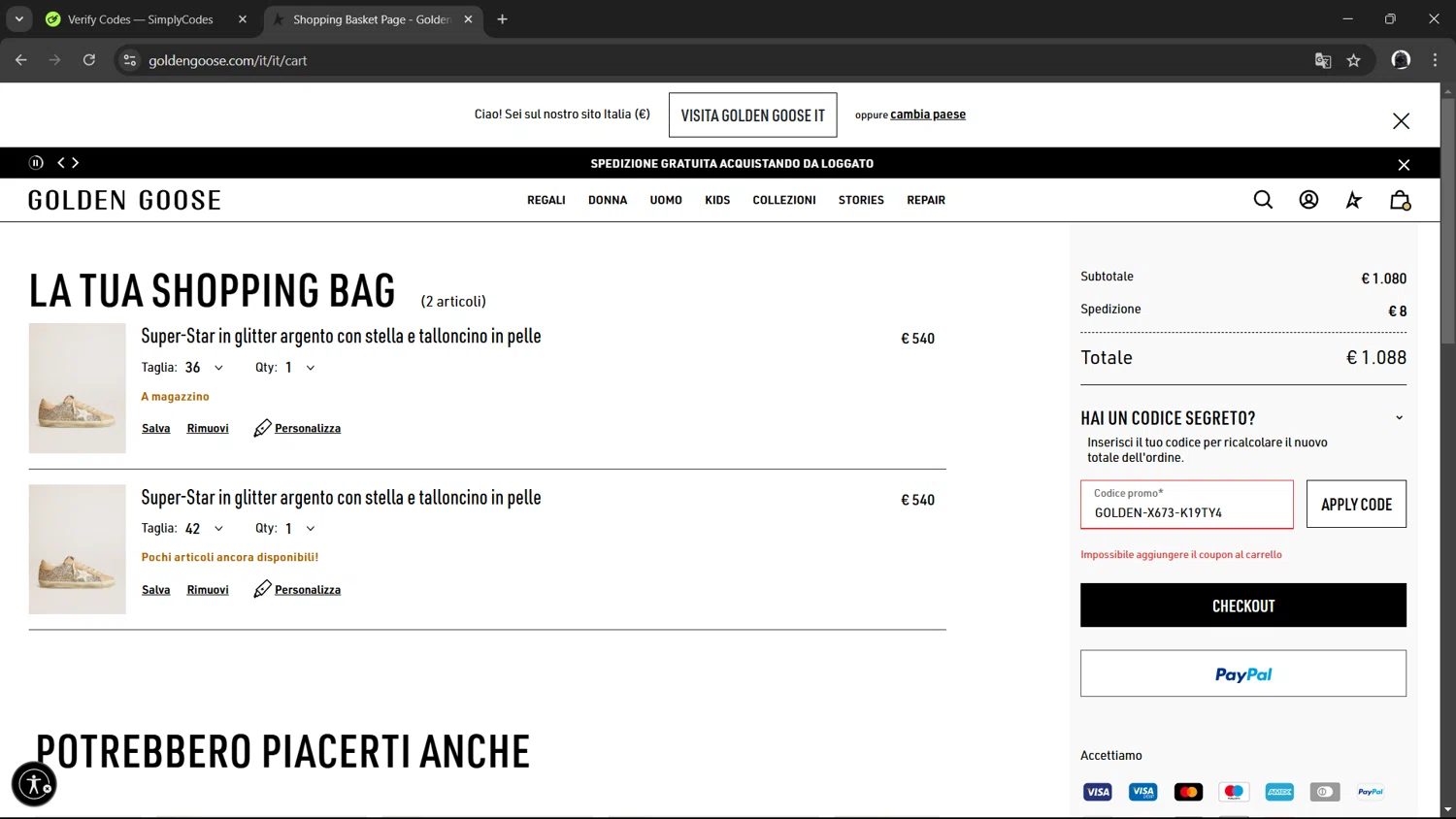Open Taglia dropdown showing size 36
Viewport: 1456px width, 819px height.
click(204, 368)
